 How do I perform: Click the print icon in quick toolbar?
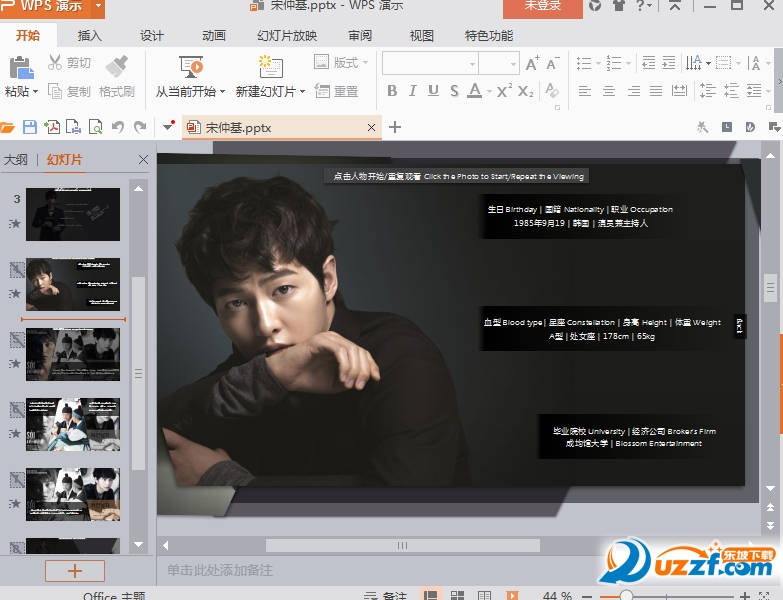73,127
